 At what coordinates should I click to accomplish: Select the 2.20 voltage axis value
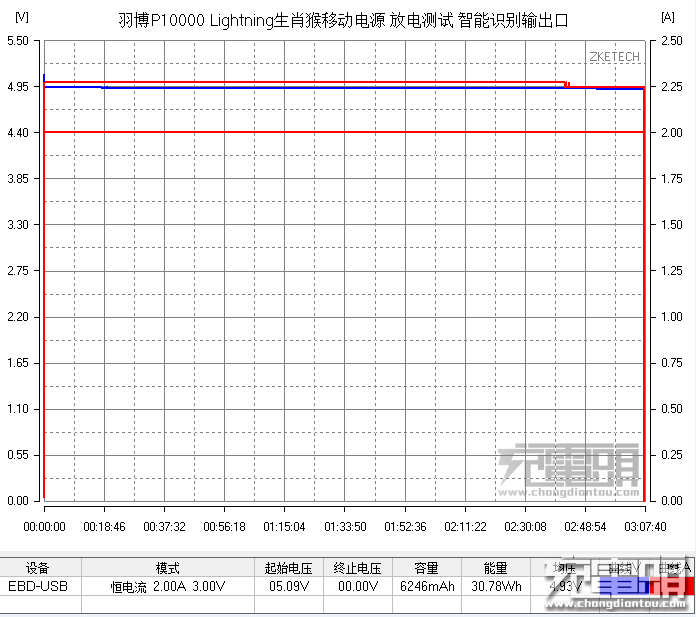pyautogui.click(x=18, y=317)
